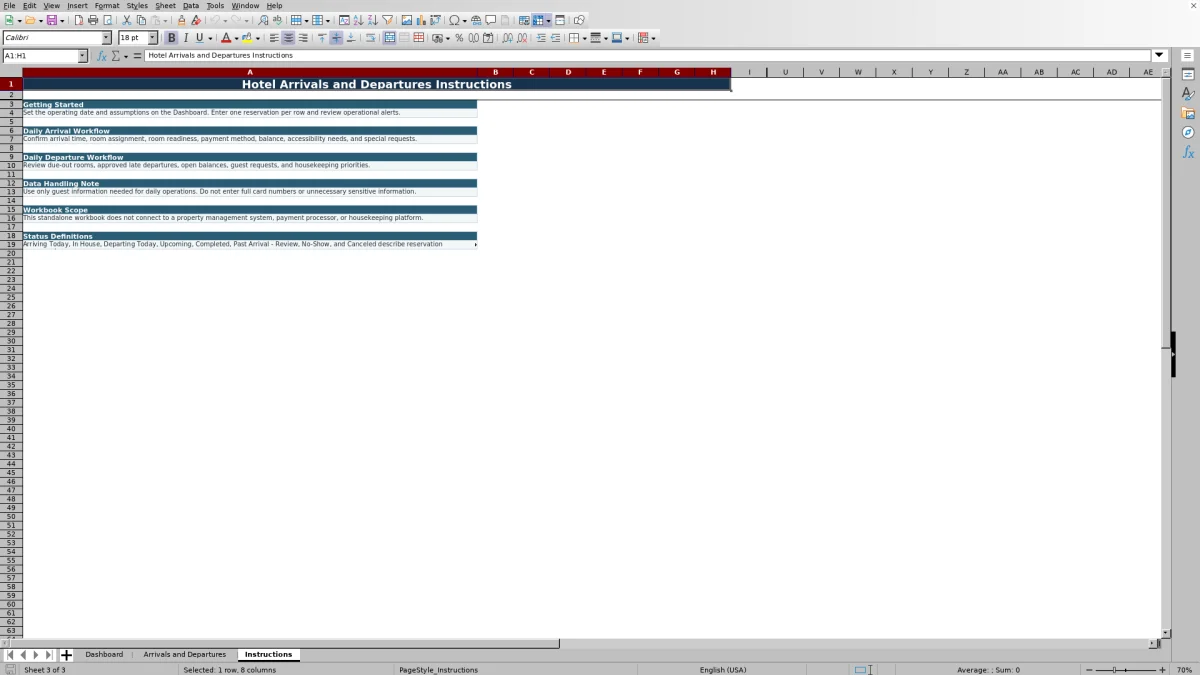The image size is (1200, 675).
Task: Open Function Wizard fx icon
Action: click(101, 56)
